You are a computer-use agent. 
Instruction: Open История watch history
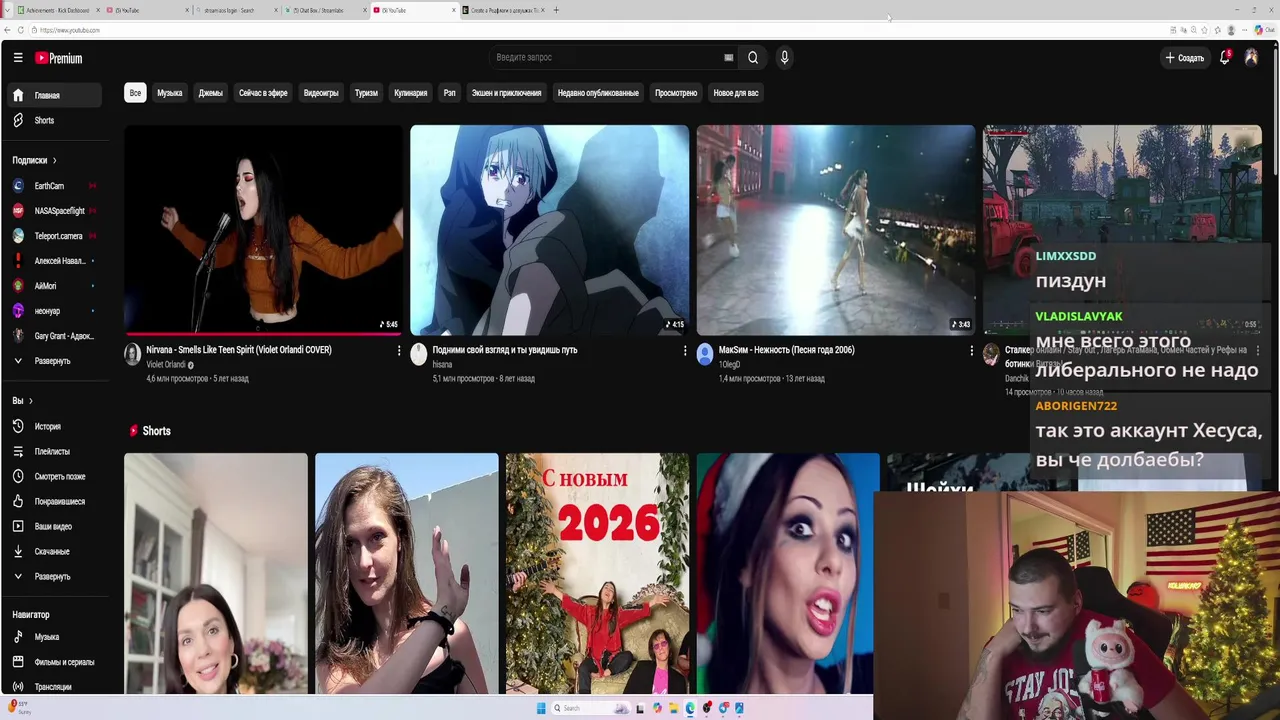point(56,427)
